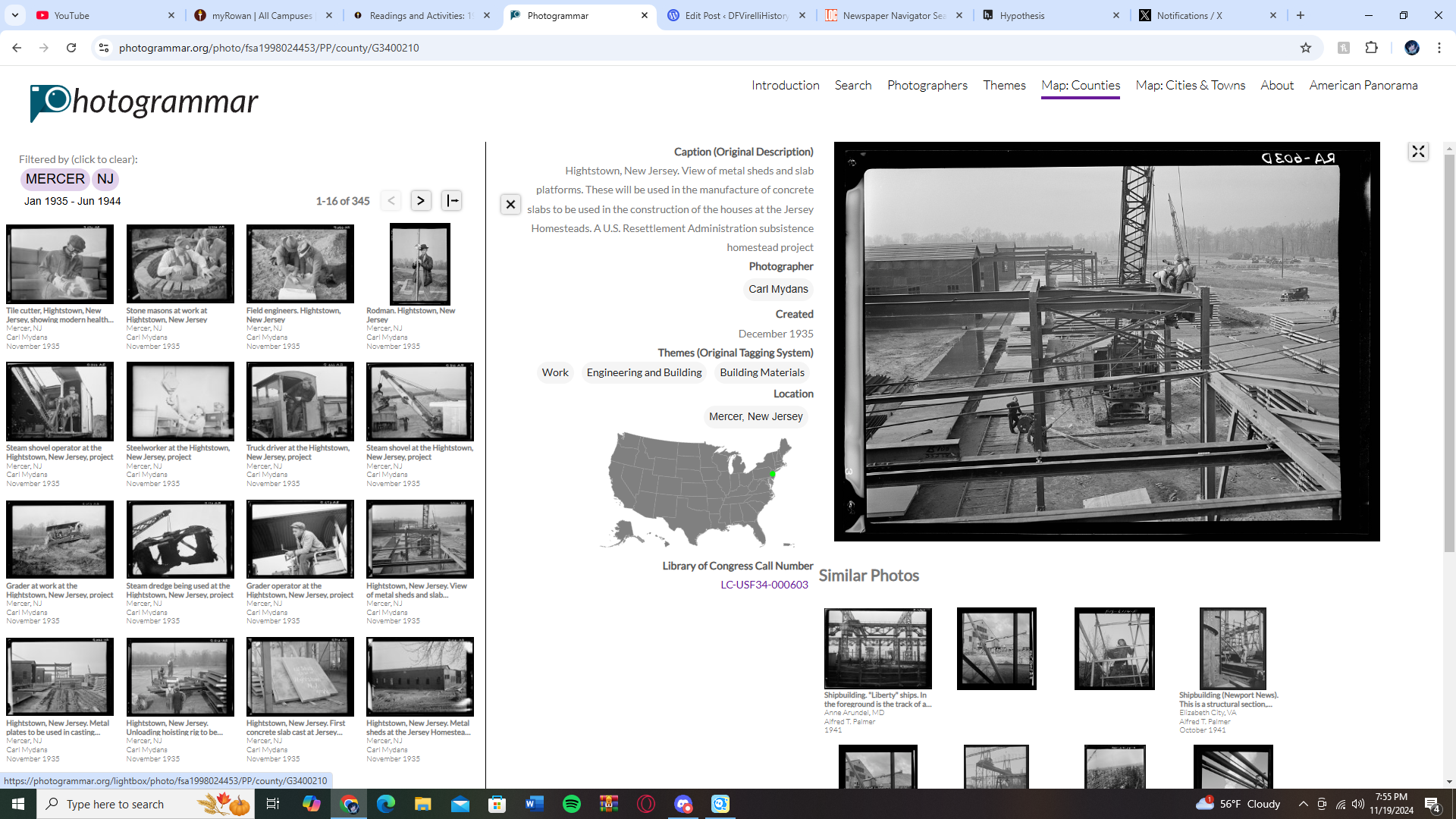Select the Work theme tag
Image resolution: width=1456 pixels, height=819 pixels.
(555, 372)
